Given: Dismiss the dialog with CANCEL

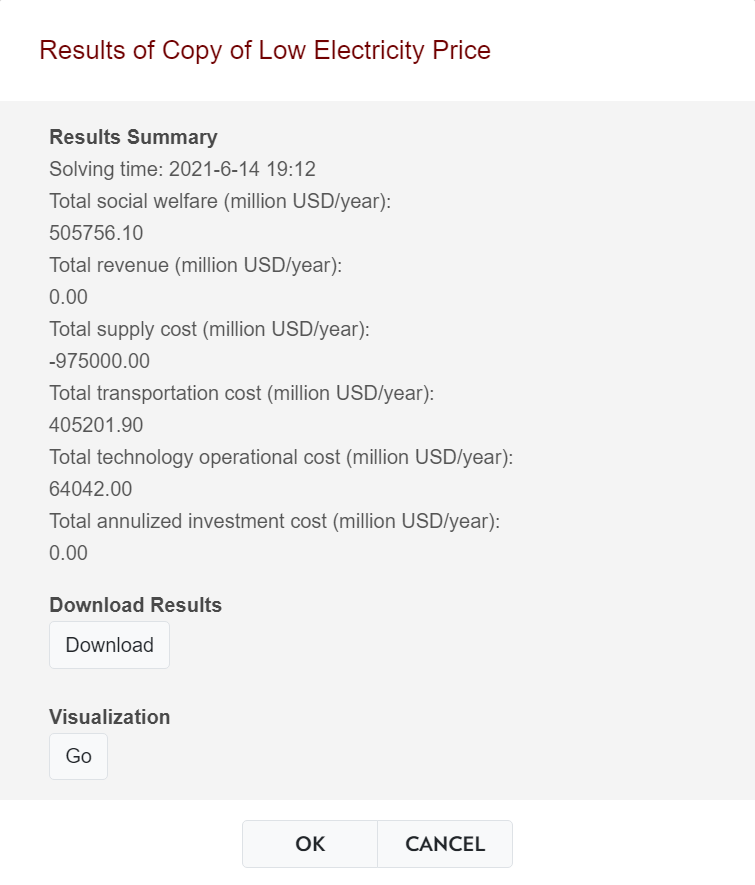Looking at the screenshot, I should point(445,844).
